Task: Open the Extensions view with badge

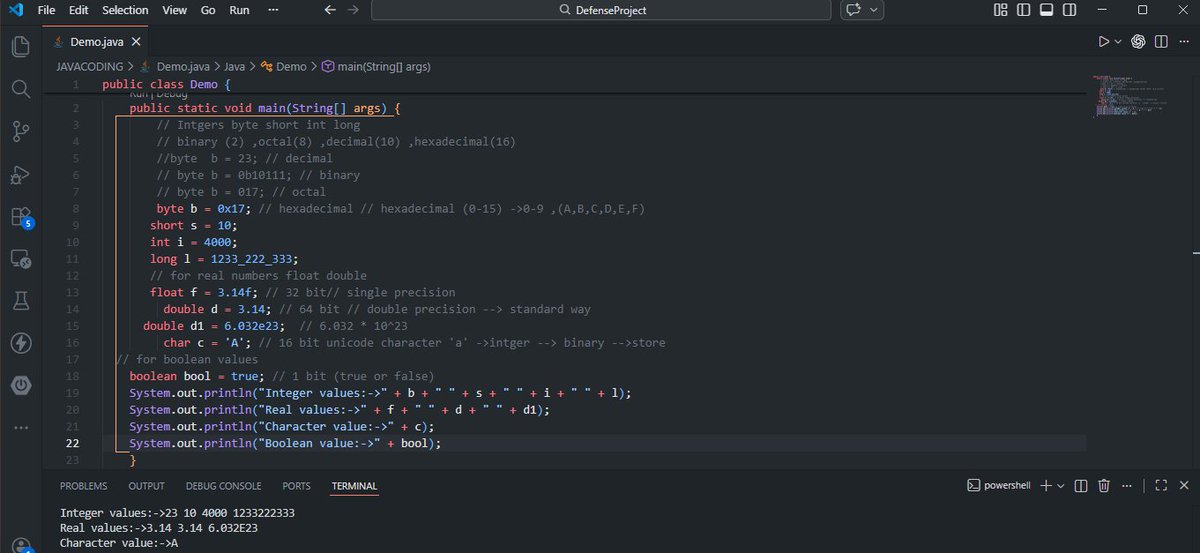Action: click(20, 216)
